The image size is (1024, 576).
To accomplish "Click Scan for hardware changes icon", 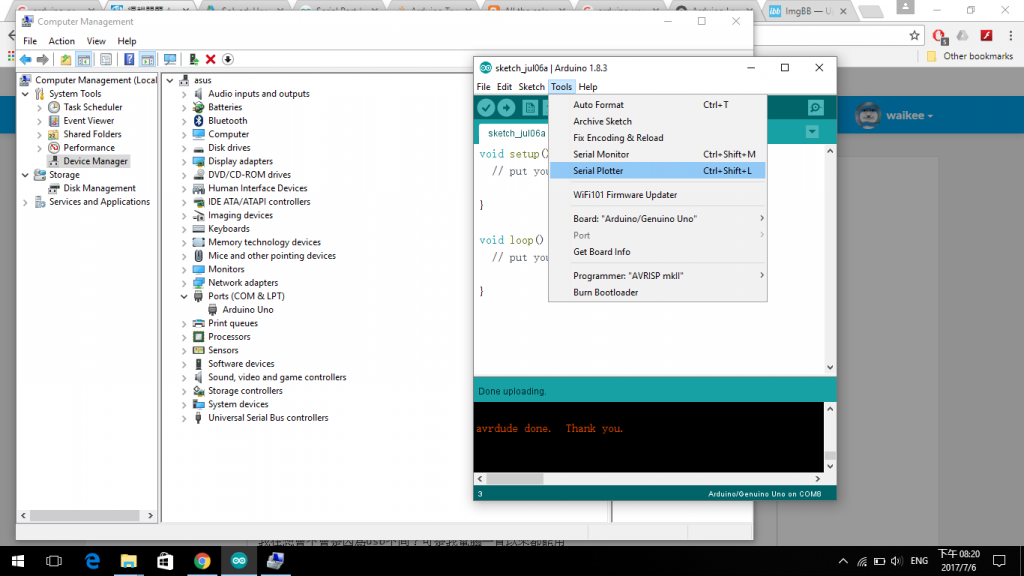I will 170,59.
